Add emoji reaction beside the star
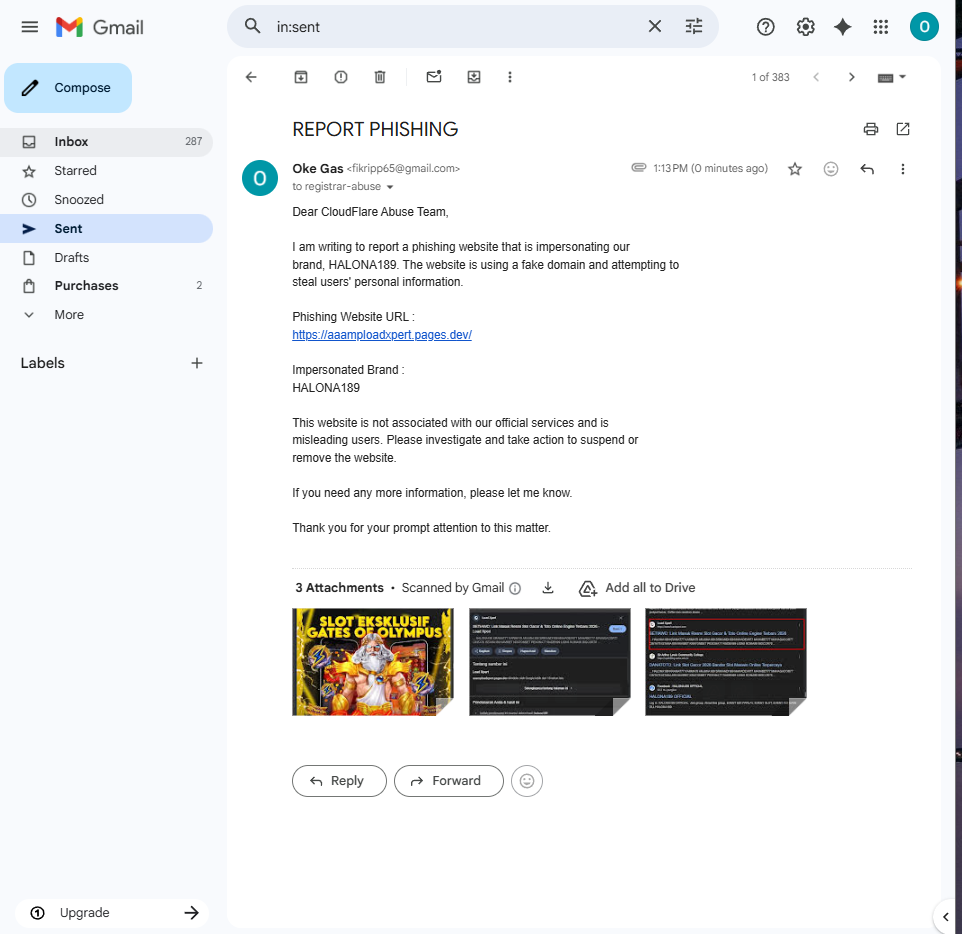This screenshot has height=934, width=962. (x=830, y=169)
